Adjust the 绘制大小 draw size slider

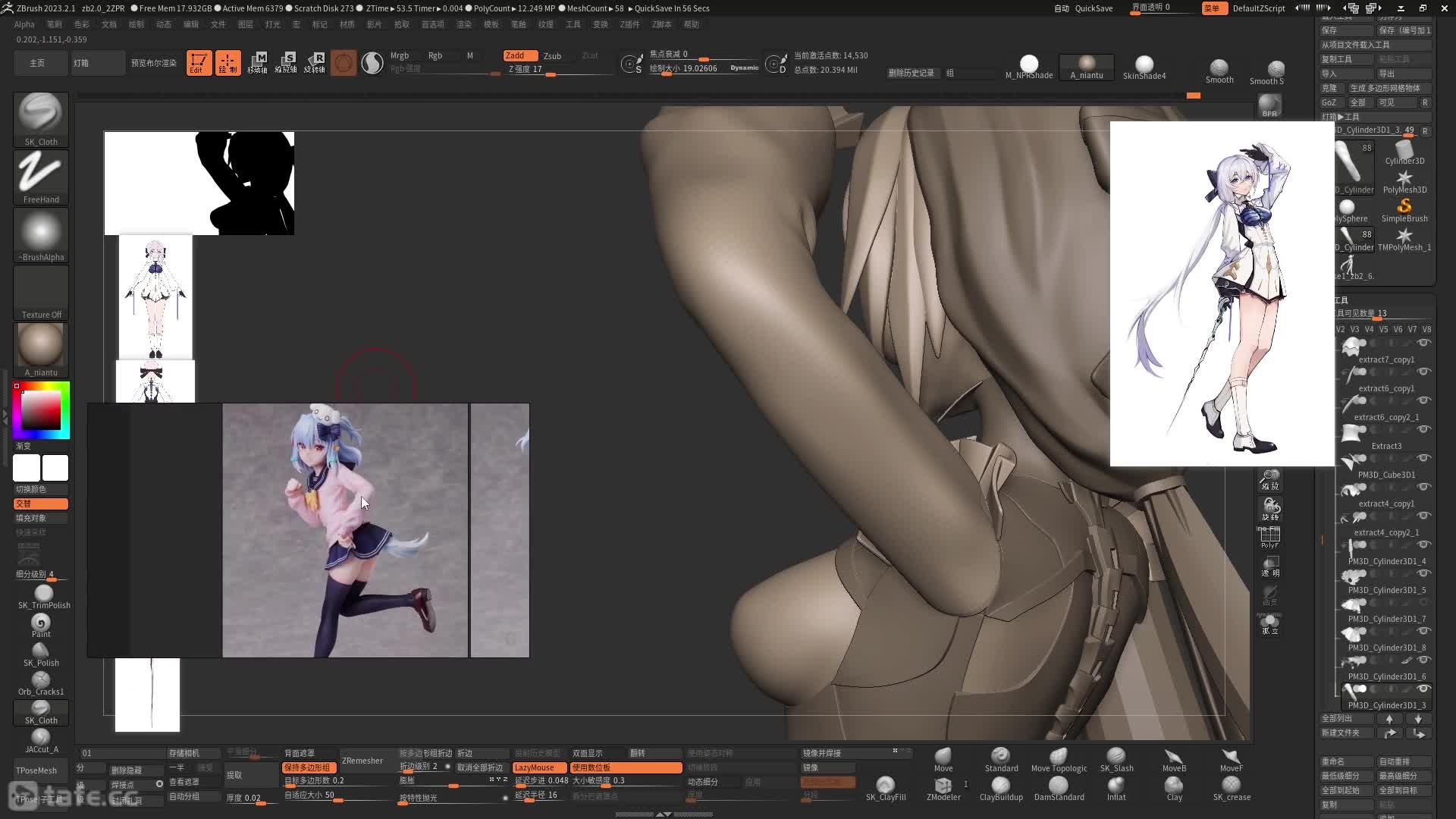tap(703, 68)
